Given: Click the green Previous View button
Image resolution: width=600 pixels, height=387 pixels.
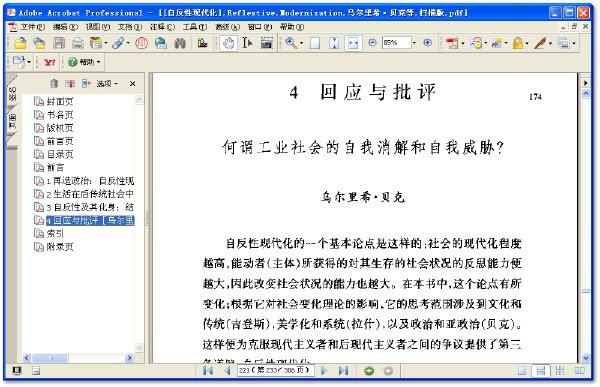Looking at the screenshot, I should point(369,371).
